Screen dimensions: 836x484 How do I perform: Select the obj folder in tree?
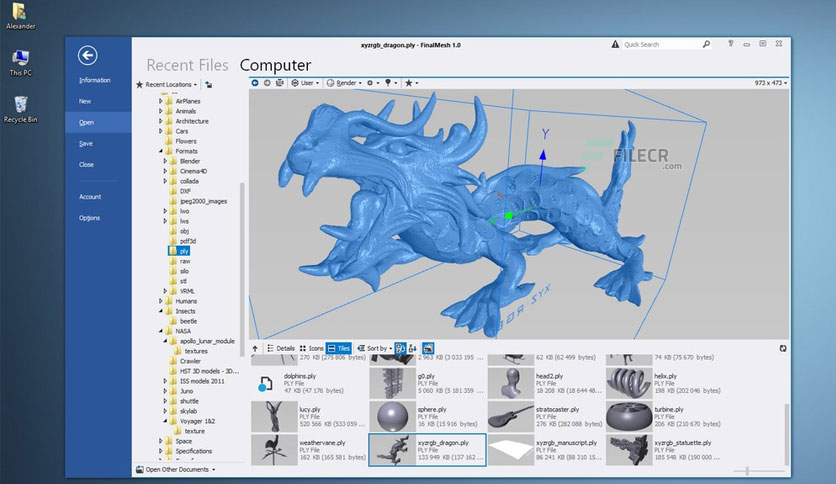[184, 231]
